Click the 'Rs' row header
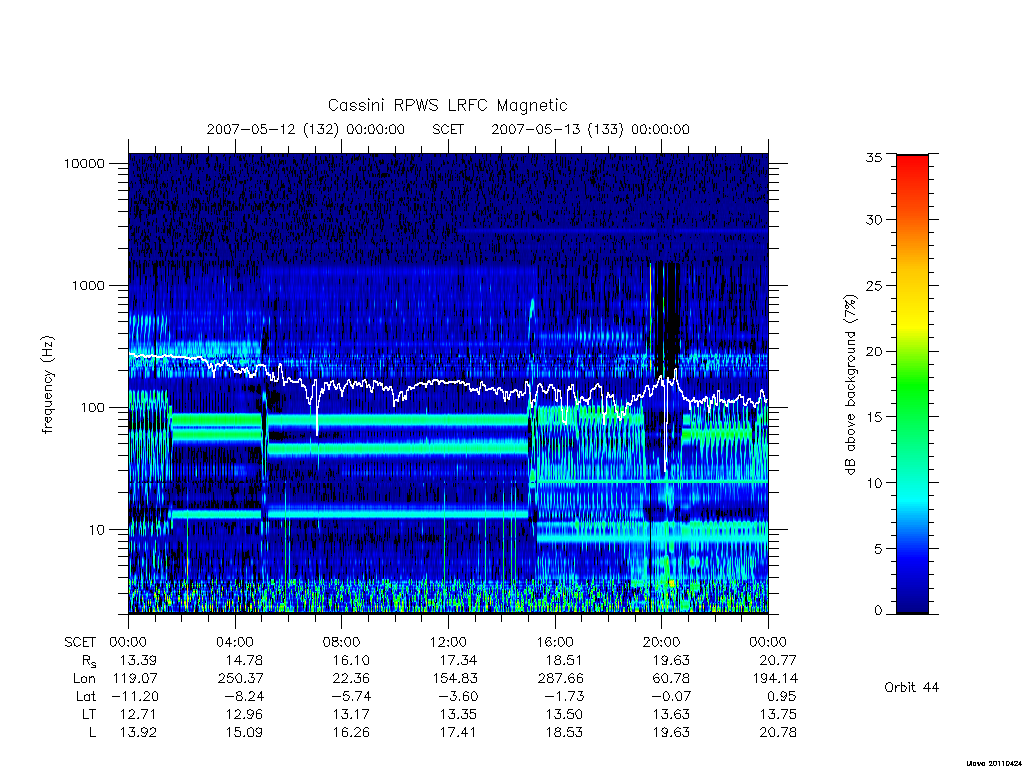 89,662
